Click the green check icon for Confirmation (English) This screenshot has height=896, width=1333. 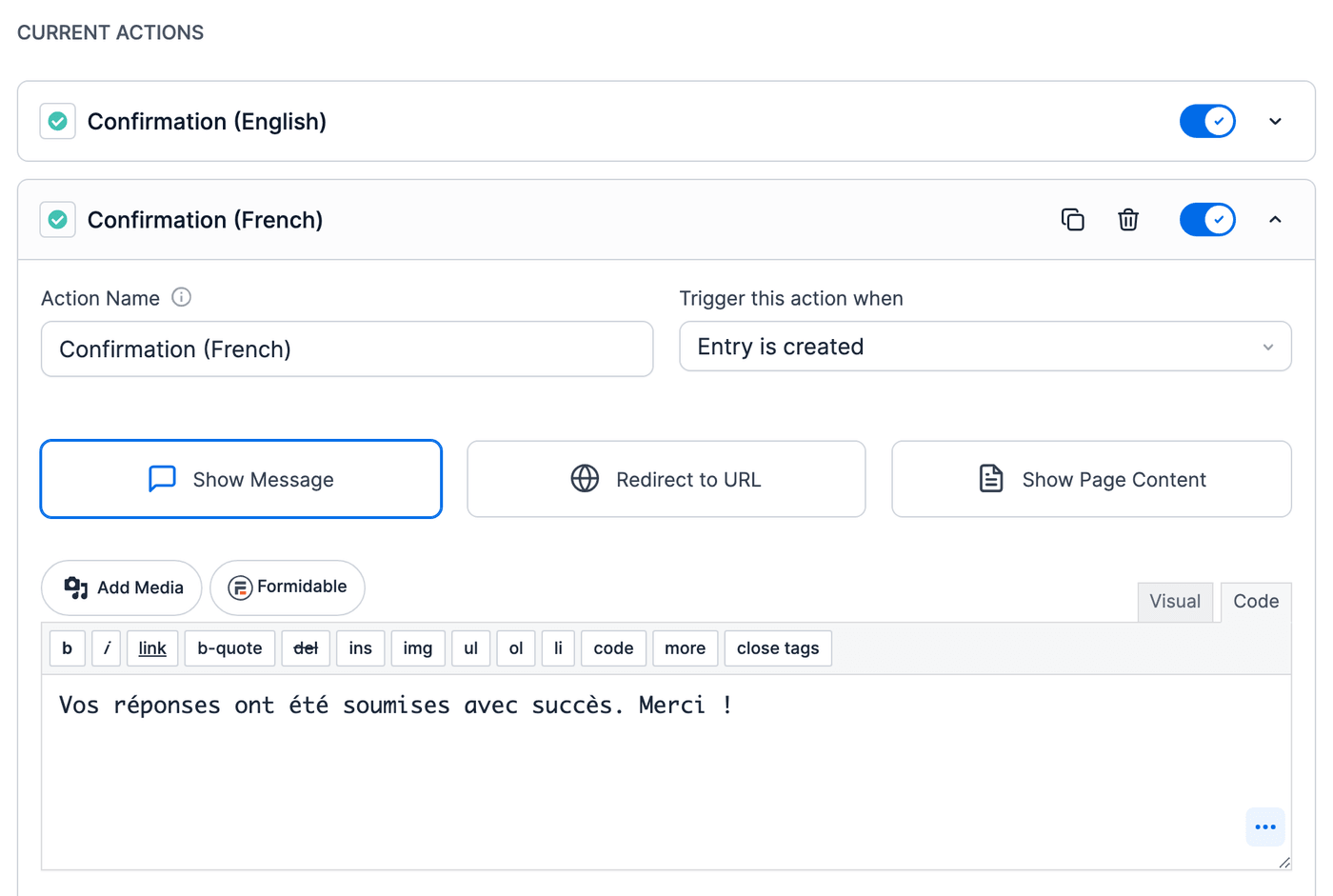58,121
